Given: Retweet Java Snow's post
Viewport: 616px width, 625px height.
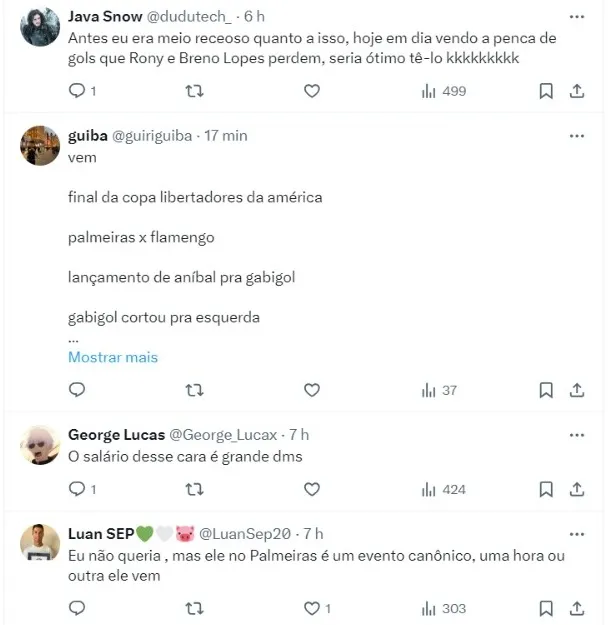Looking at the screenshot, I should click(196, 91).
